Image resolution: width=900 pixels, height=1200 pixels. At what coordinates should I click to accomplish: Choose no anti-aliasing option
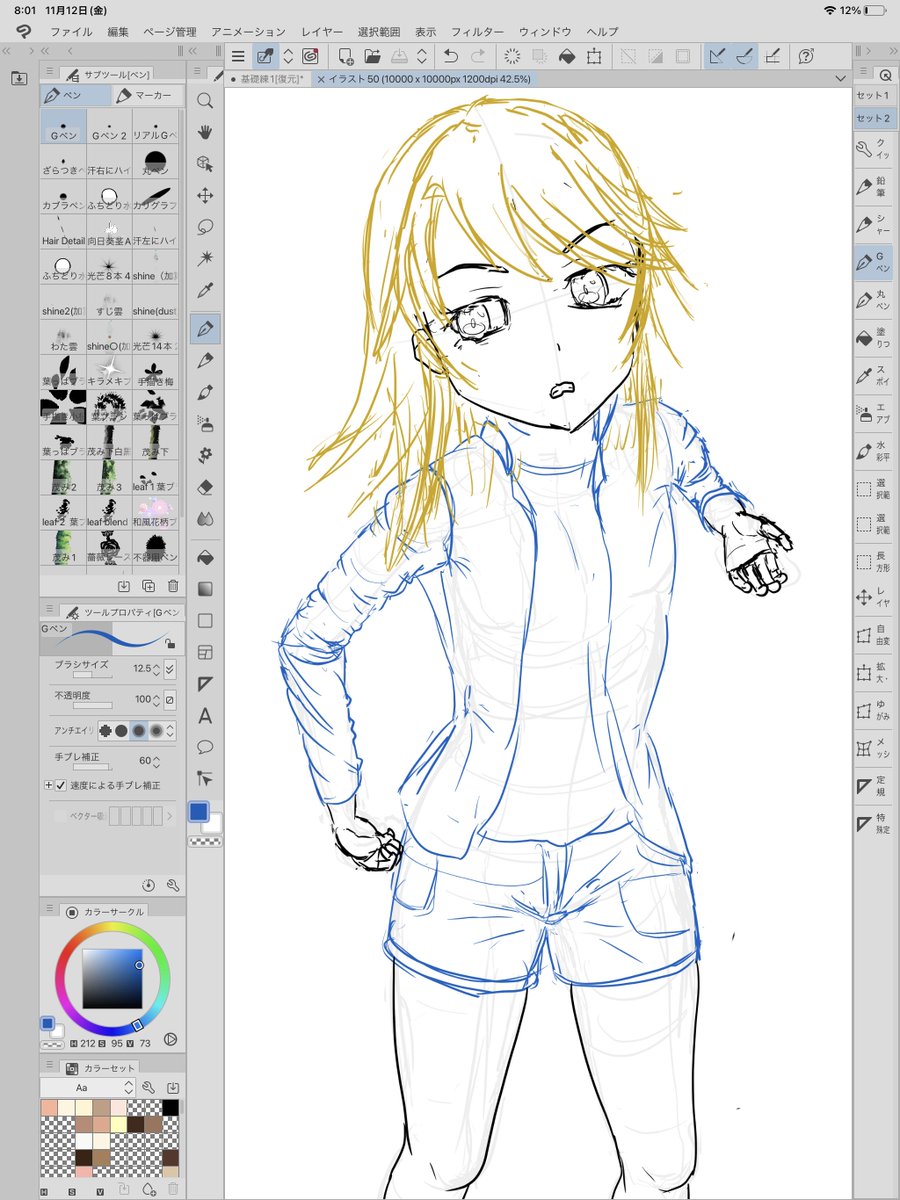[104, 731]
